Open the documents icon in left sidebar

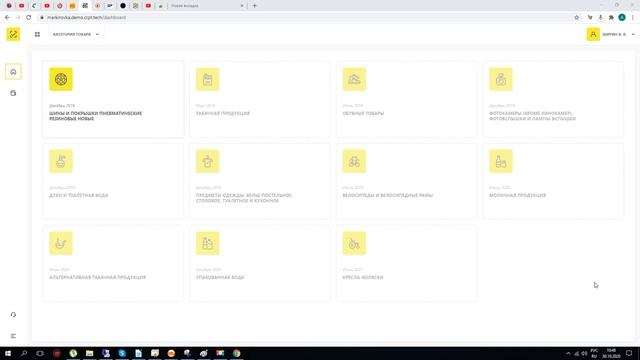point(13,93)
